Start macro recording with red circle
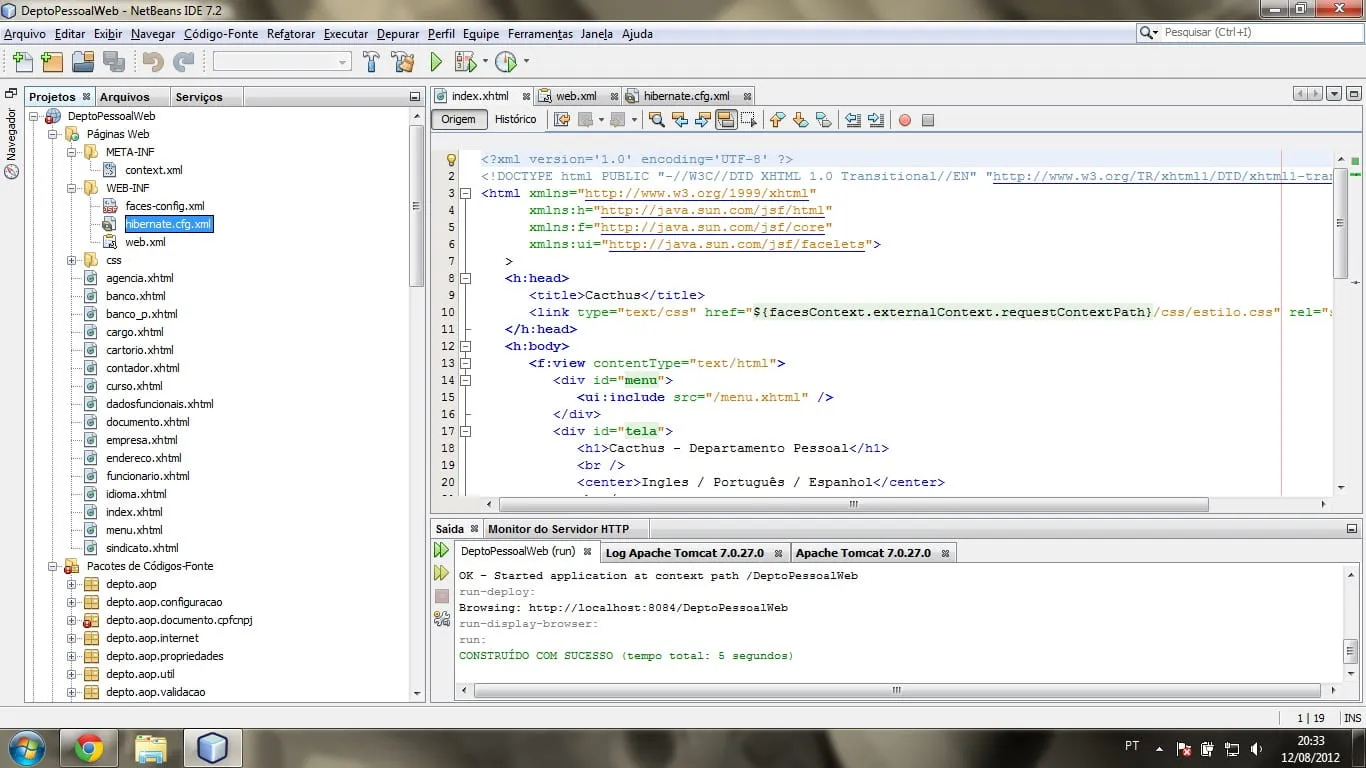 coord(905,120)
